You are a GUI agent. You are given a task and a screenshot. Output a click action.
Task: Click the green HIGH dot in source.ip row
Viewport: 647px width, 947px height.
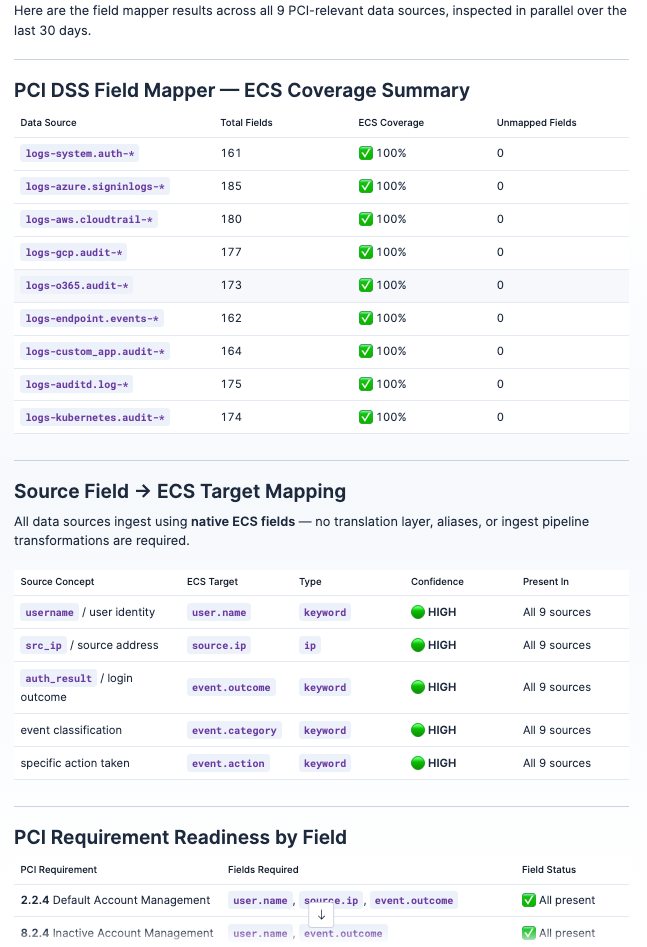(417, 645)
